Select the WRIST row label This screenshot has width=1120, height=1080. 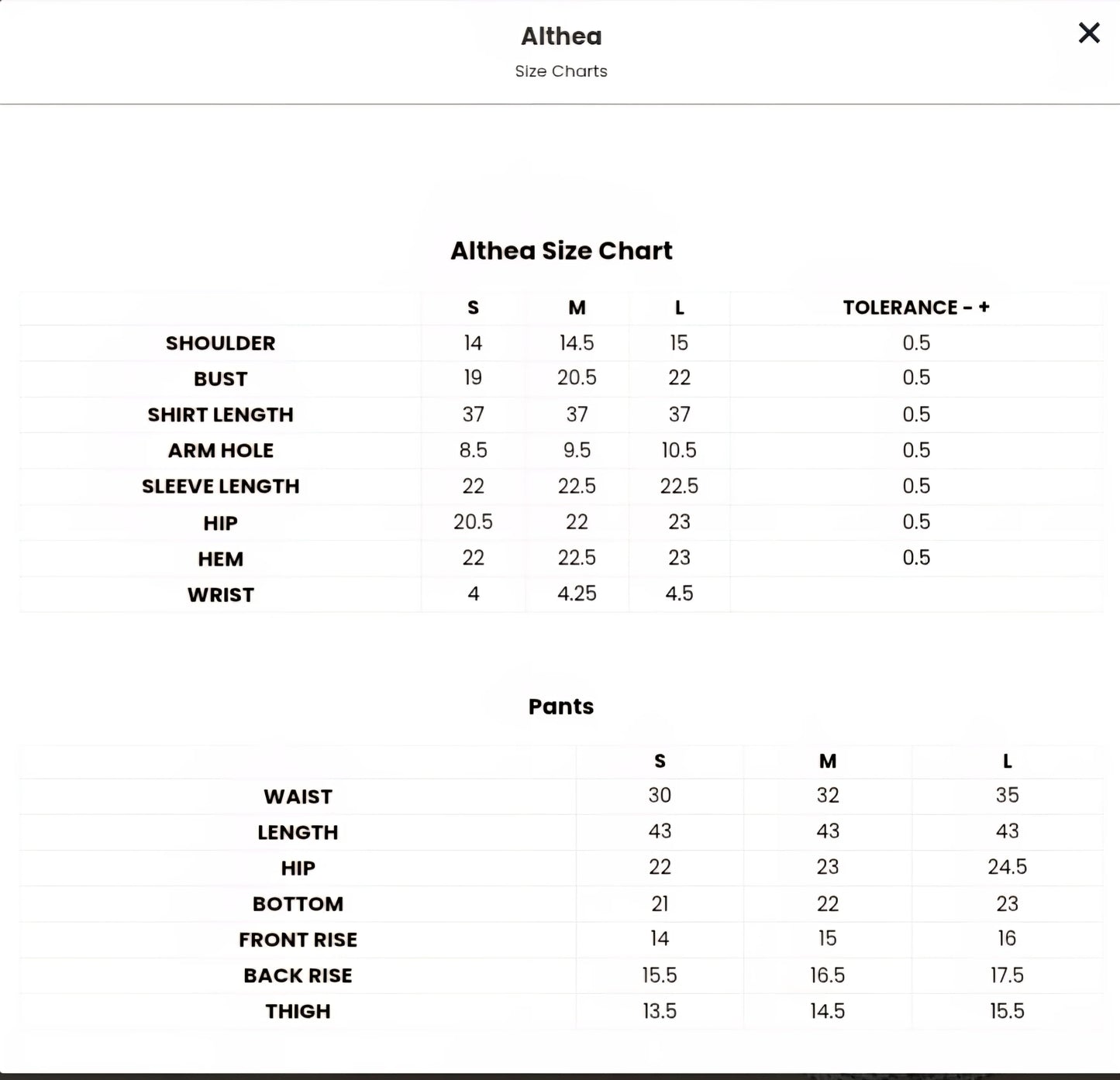(x=220, y=595)
